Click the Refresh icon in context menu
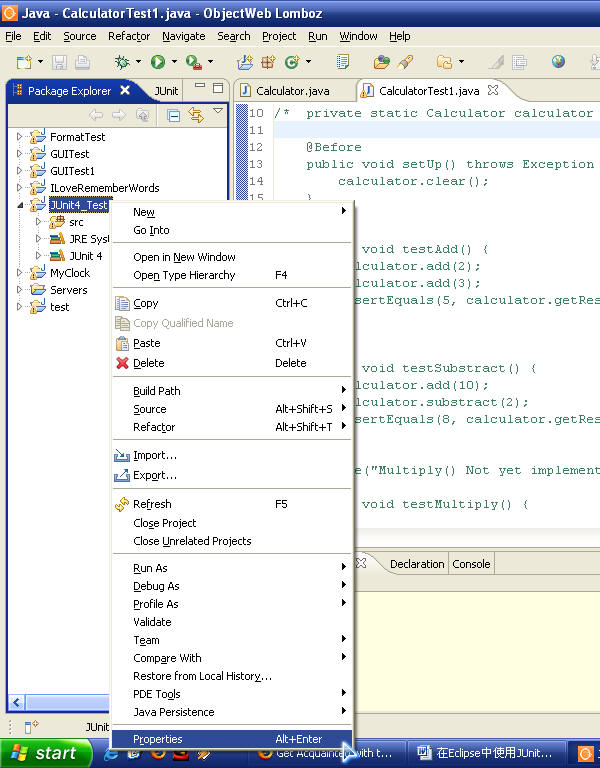Viewport: 600px width, 768px height. click(x=123, y=504)
